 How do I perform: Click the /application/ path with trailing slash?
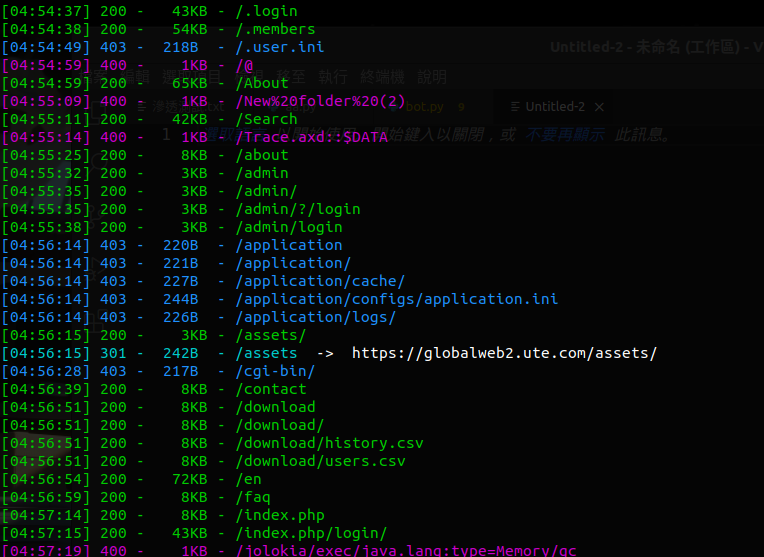click(293, 264)
